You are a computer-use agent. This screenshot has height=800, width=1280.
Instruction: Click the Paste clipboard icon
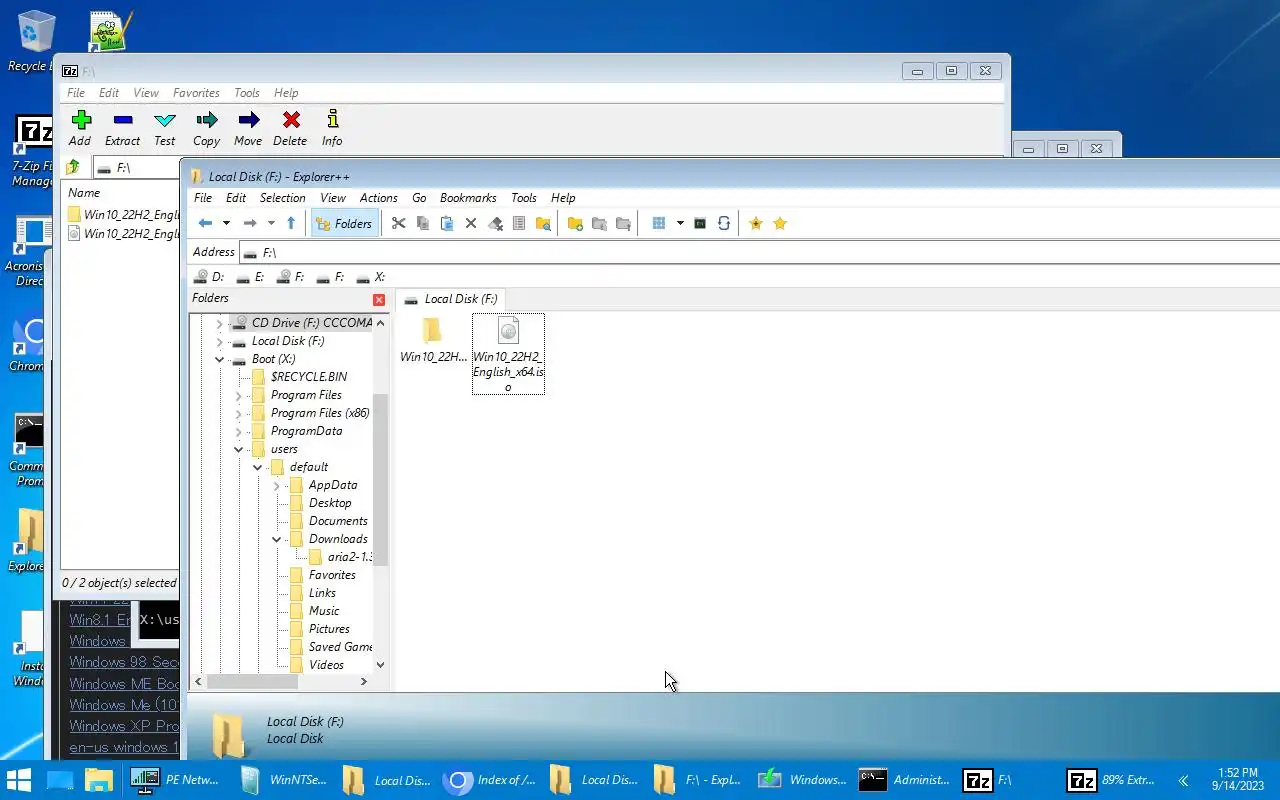[447, 223]
